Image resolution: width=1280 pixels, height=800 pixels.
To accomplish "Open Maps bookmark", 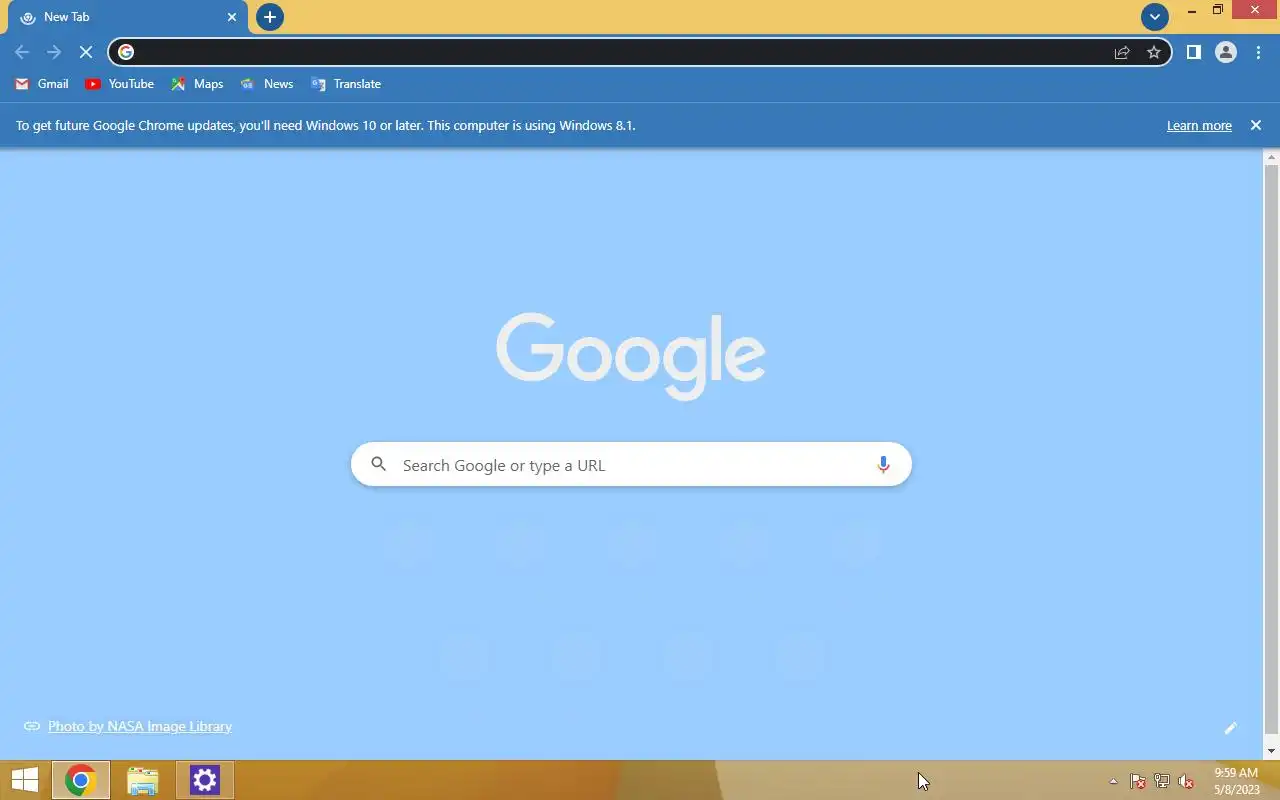I will point(197,84).
